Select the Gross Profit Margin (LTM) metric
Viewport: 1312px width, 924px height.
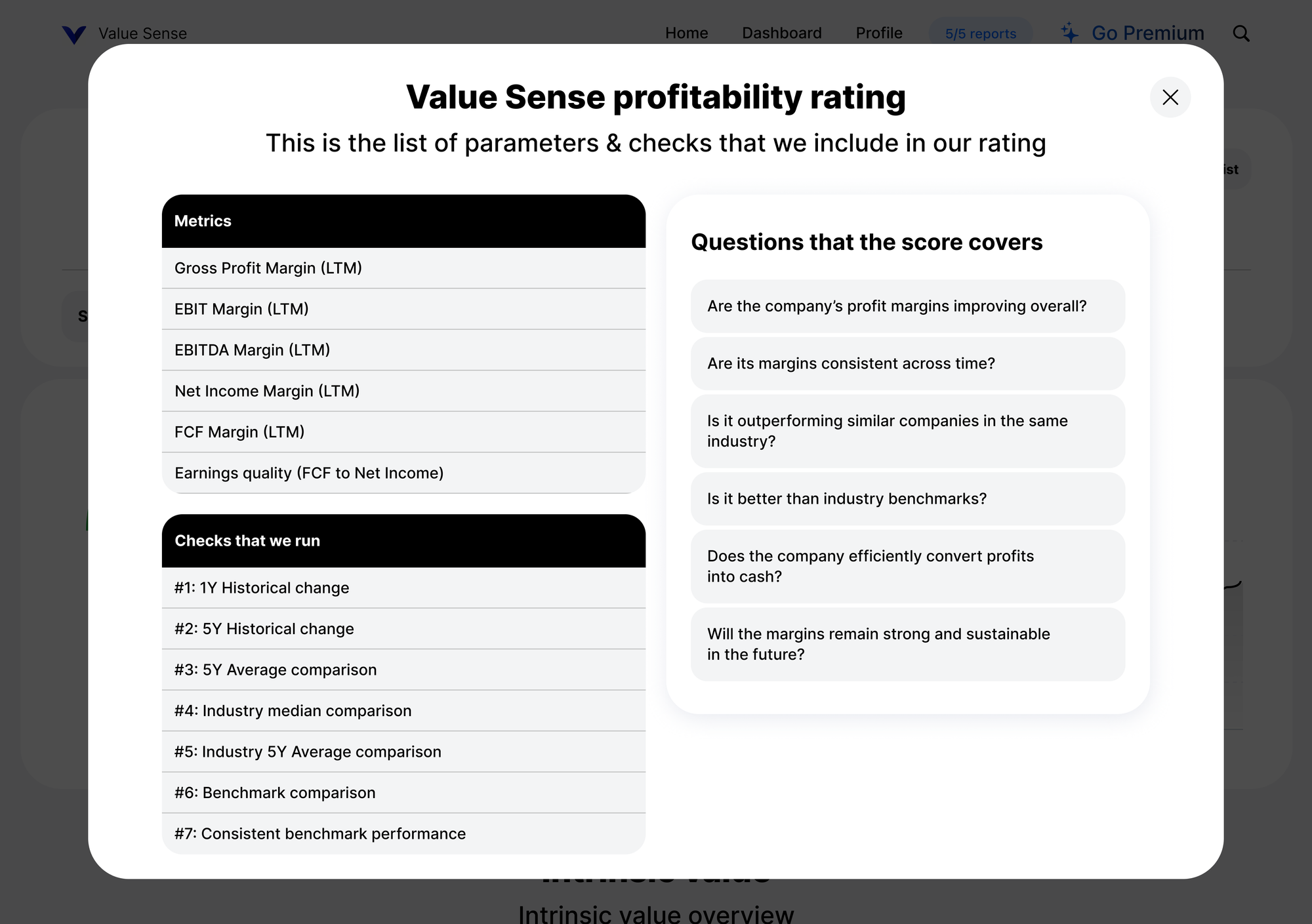tap(403, 268)
